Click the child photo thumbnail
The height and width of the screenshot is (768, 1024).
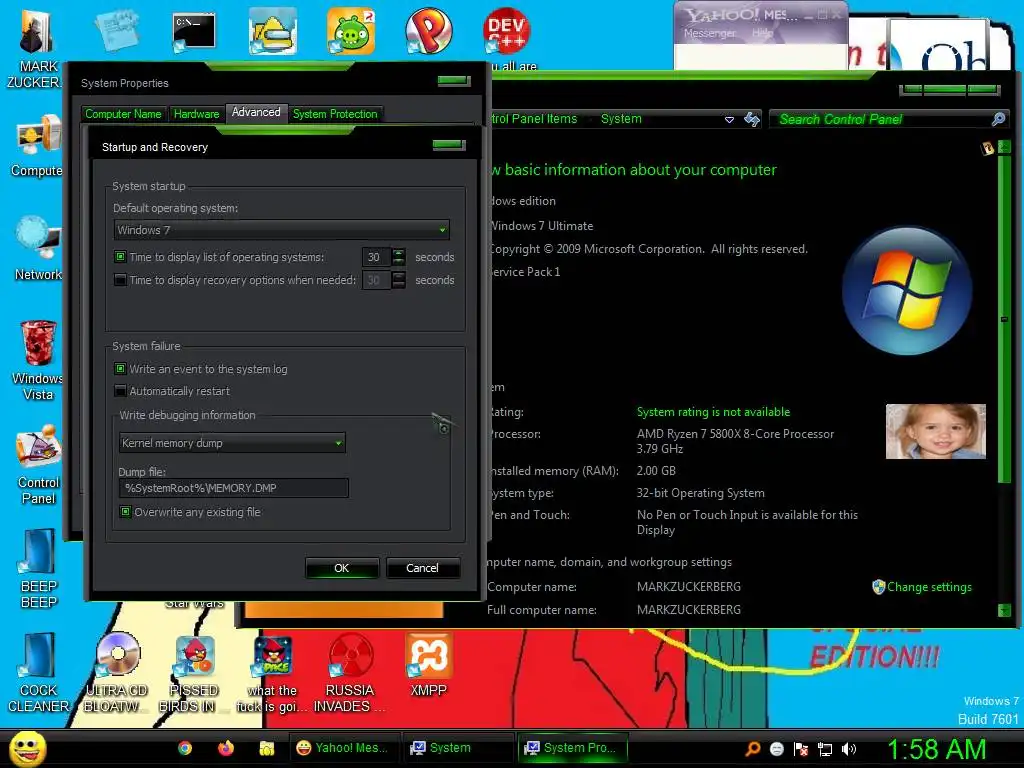coord(936,431)
